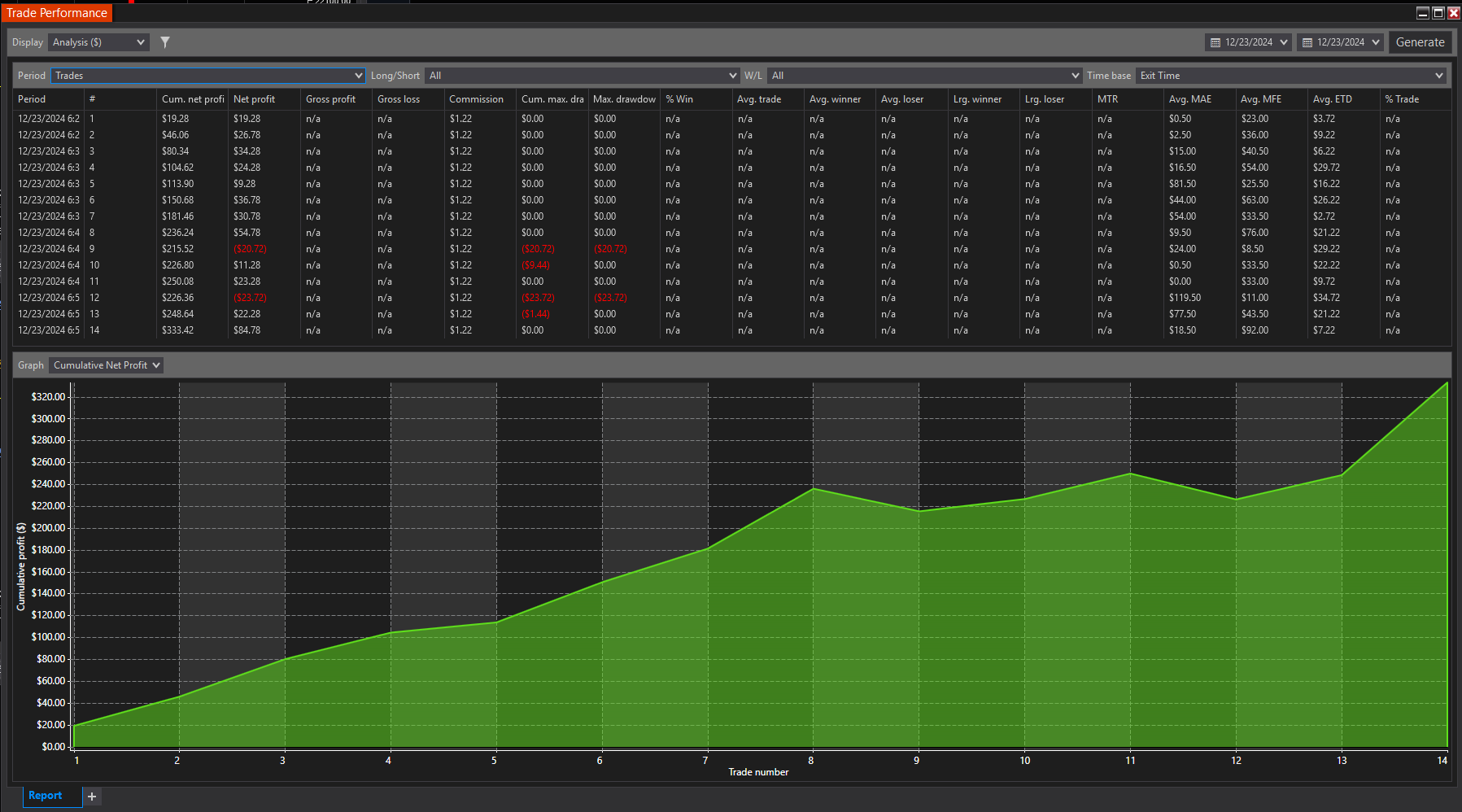The width and height of the screenshot is (1462, 812).
Task: Open the W/L dropdown
Action: pos(925,76)
